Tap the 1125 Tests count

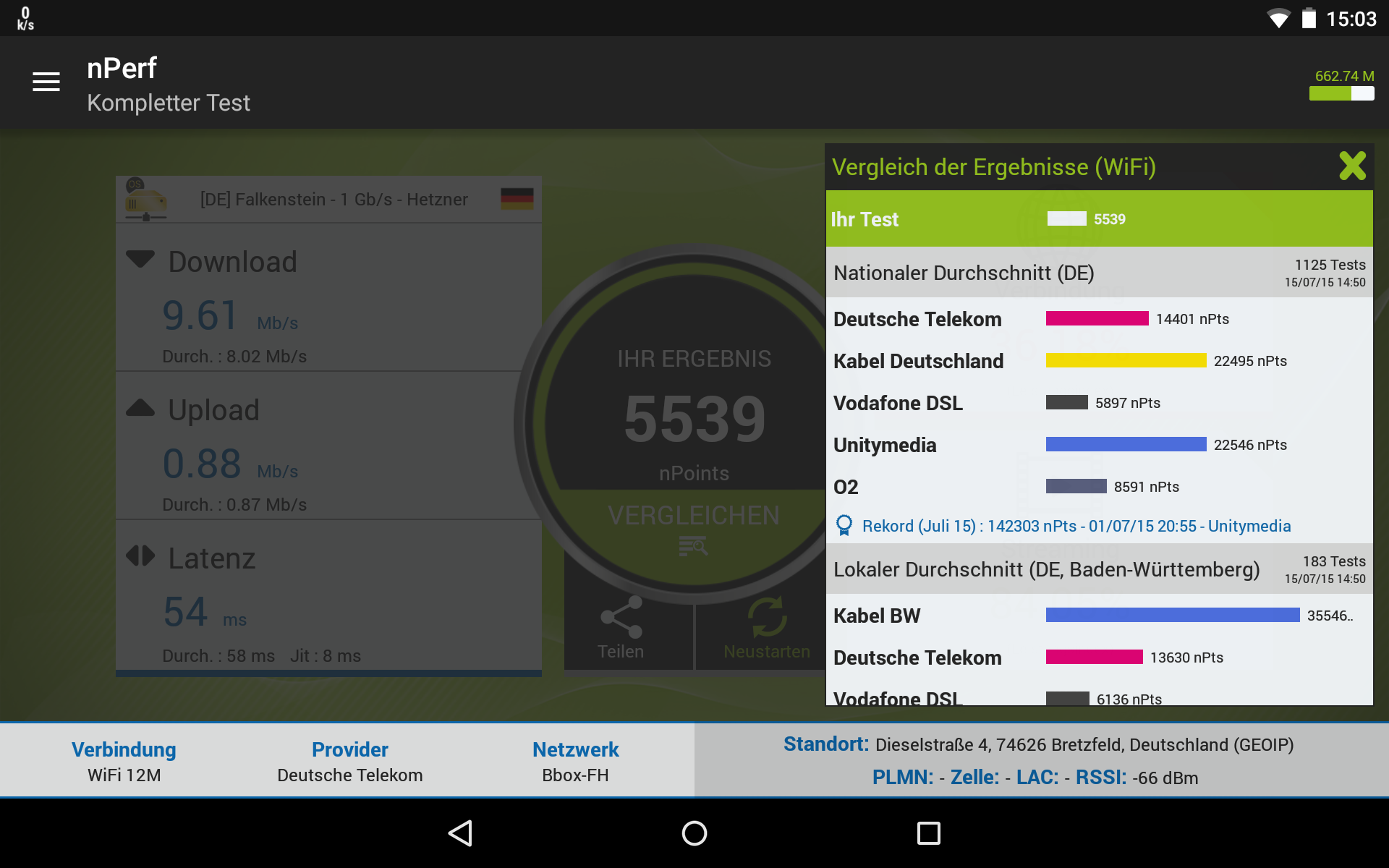pos(1330,265)
